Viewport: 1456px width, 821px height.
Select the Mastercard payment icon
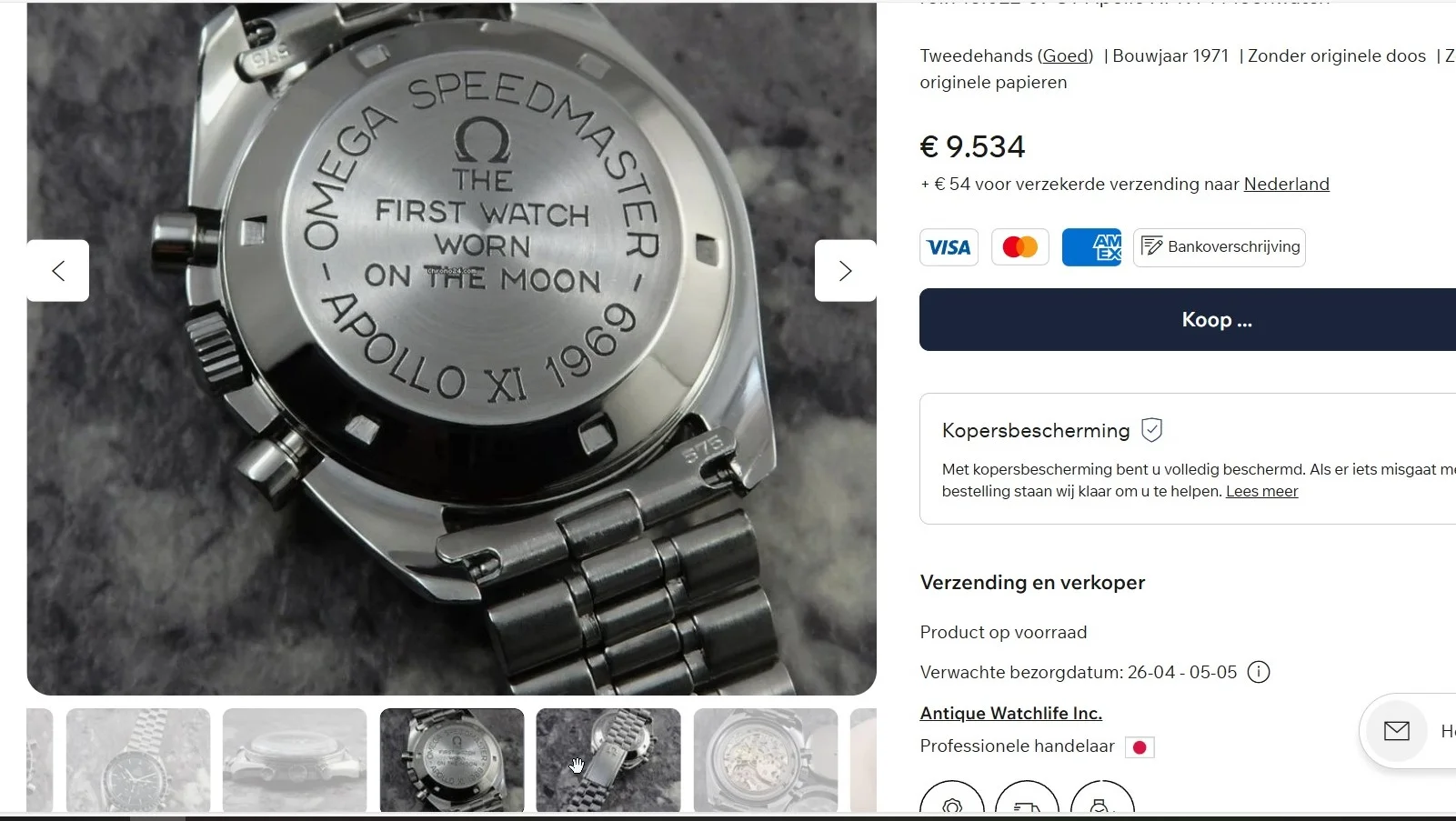pos(1019,247)
